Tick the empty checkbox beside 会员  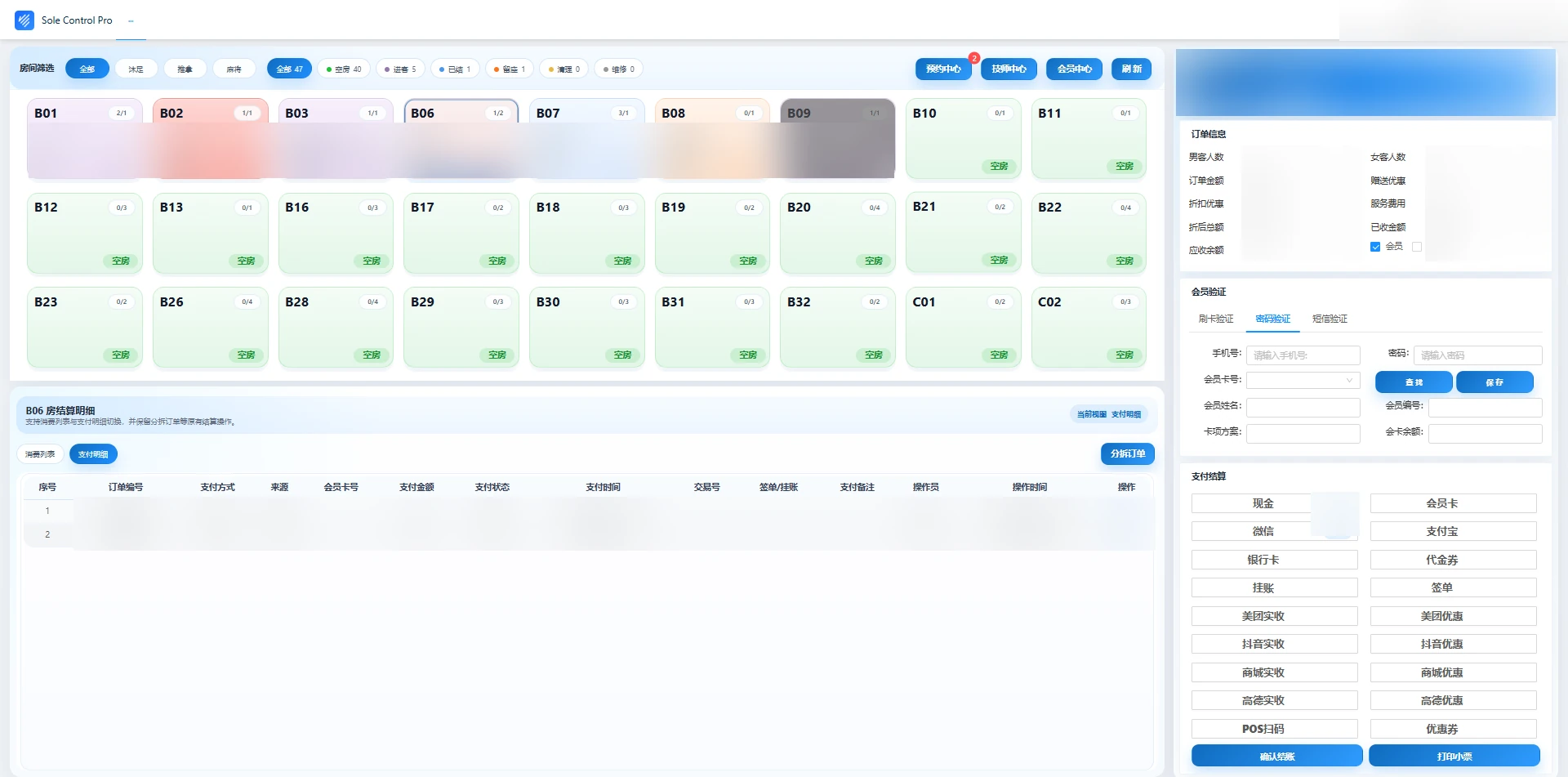tap(1417, 247)
